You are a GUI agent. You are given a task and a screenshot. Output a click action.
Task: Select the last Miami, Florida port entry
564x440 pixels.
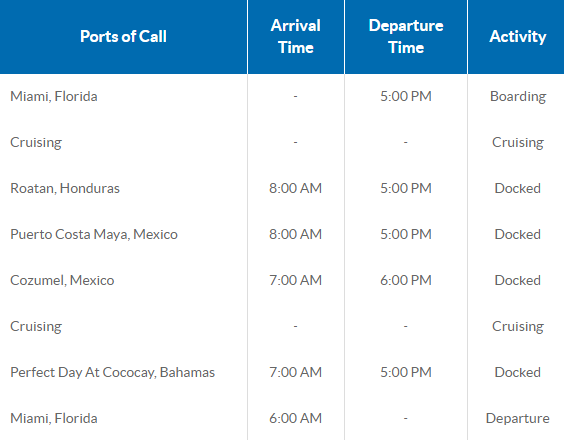tap(54, 418)
